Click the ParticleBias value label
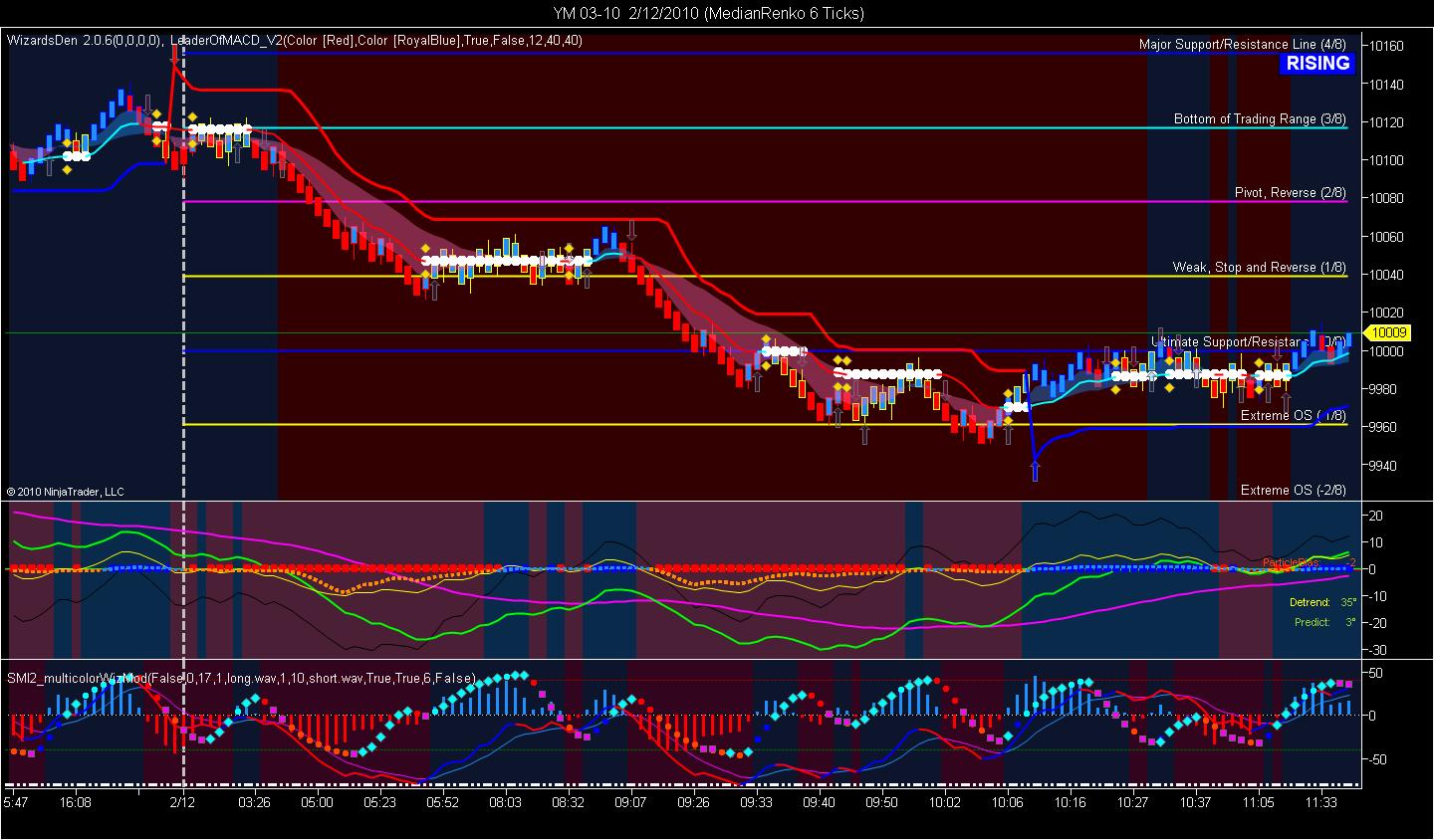1434x840 pixels. (x=1309, y=562)
